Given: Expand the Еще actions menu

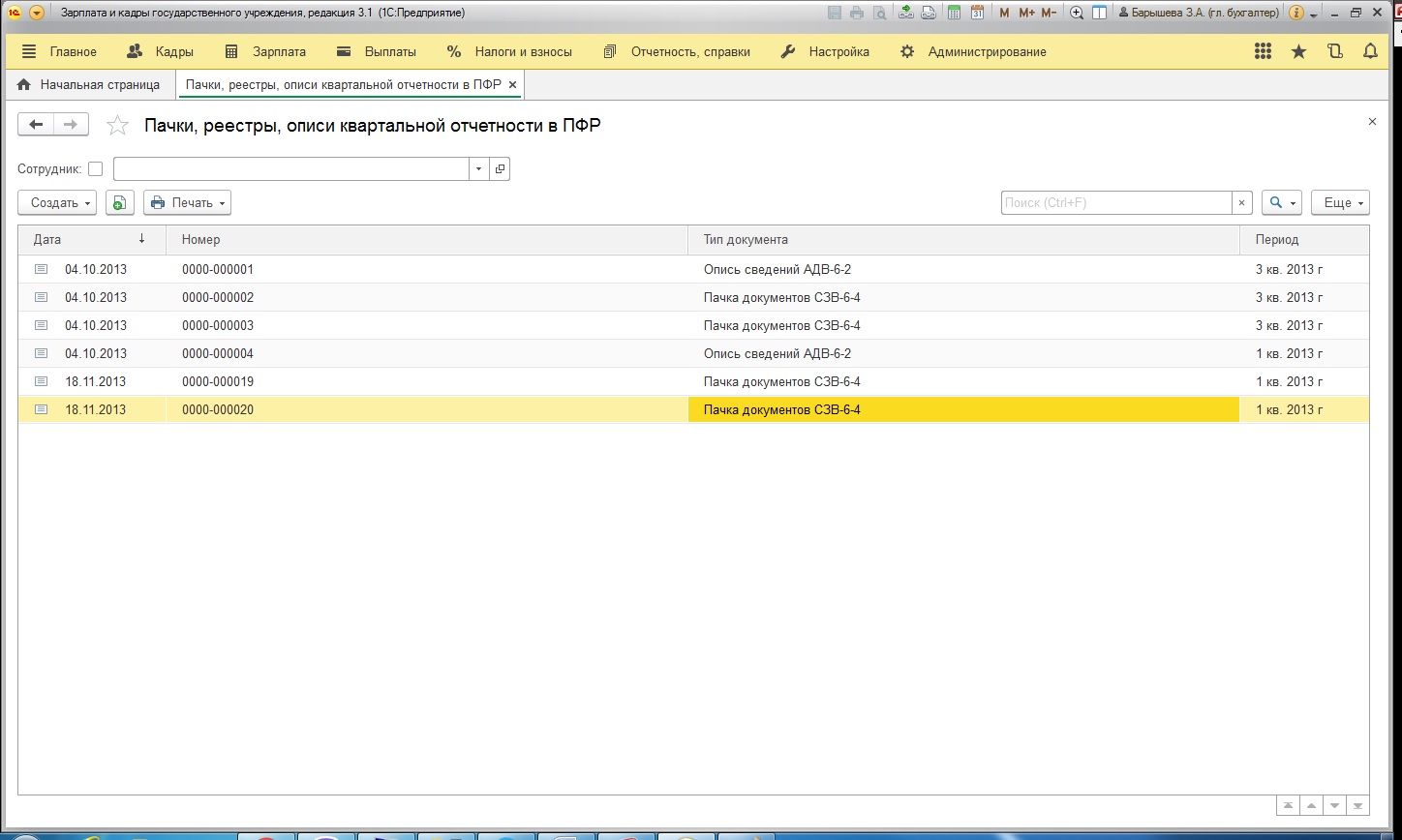Looking at the screenshot, I should [1340, 202].
